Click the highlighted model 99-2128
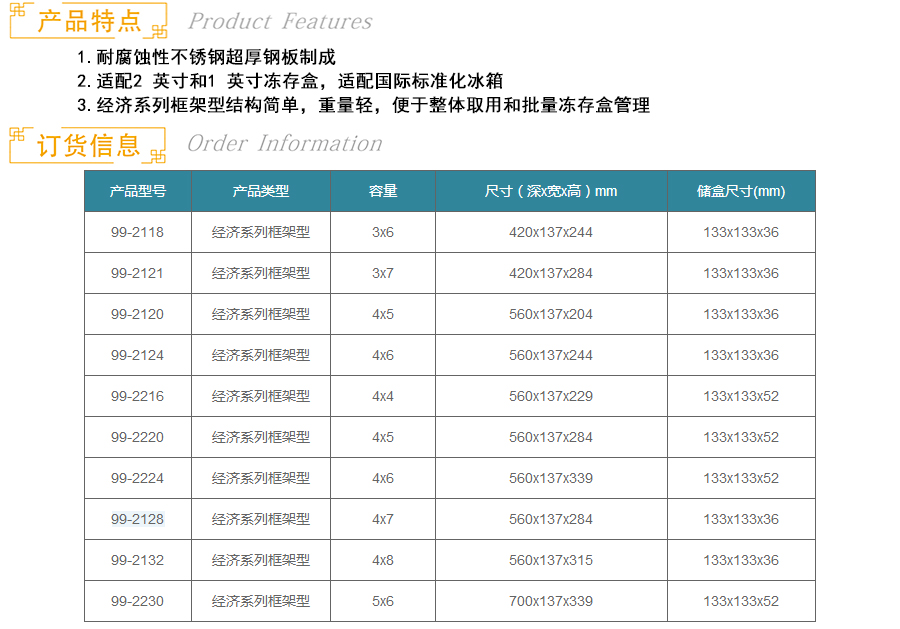The width and height of the screenshot is (900, 629). click(138, 519)
